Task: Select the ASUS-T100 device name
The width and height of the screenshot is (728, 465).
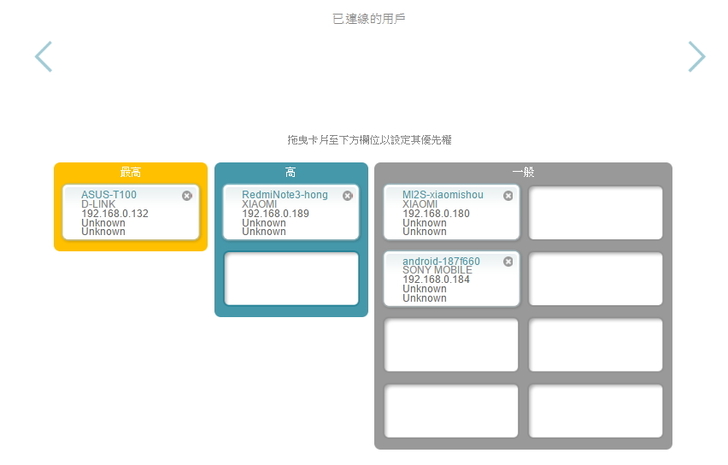Action: [109, 194]
